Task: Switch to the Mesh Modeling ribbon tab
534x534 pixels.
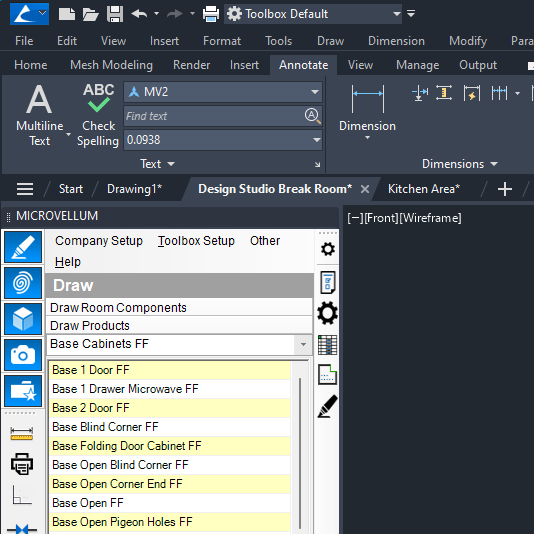Action: point(111,65)
